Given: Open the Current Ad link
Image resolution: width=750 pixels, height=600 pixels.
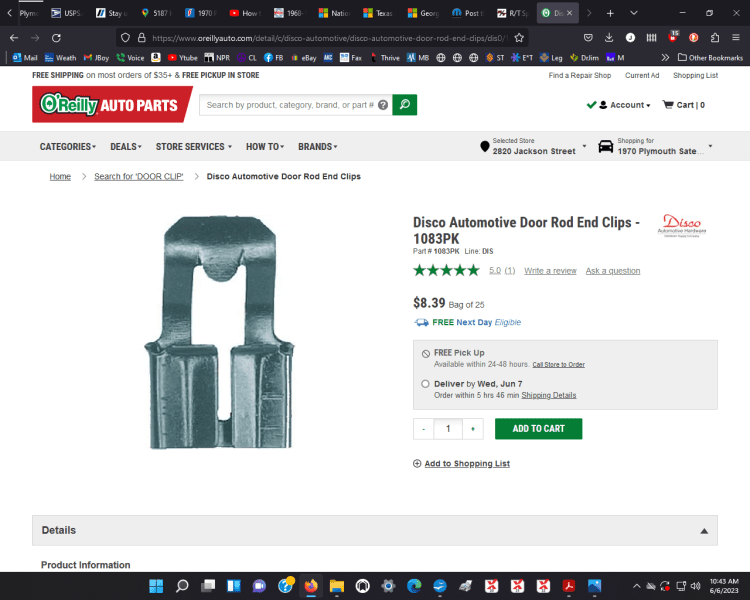Looking at the screenshot, I should tap(642, 75).
